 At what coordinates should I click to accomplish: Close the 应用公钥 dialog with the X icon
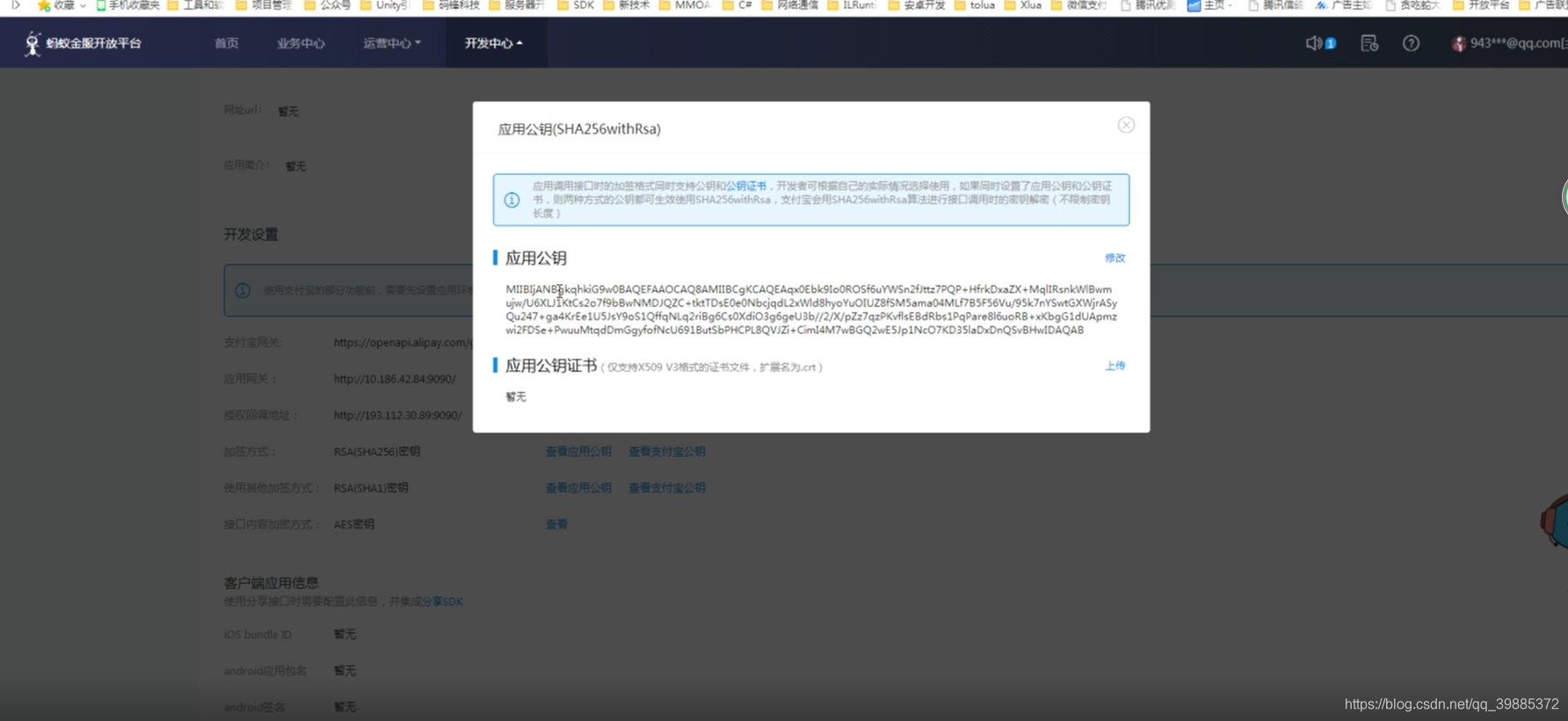click(1126, 125)
